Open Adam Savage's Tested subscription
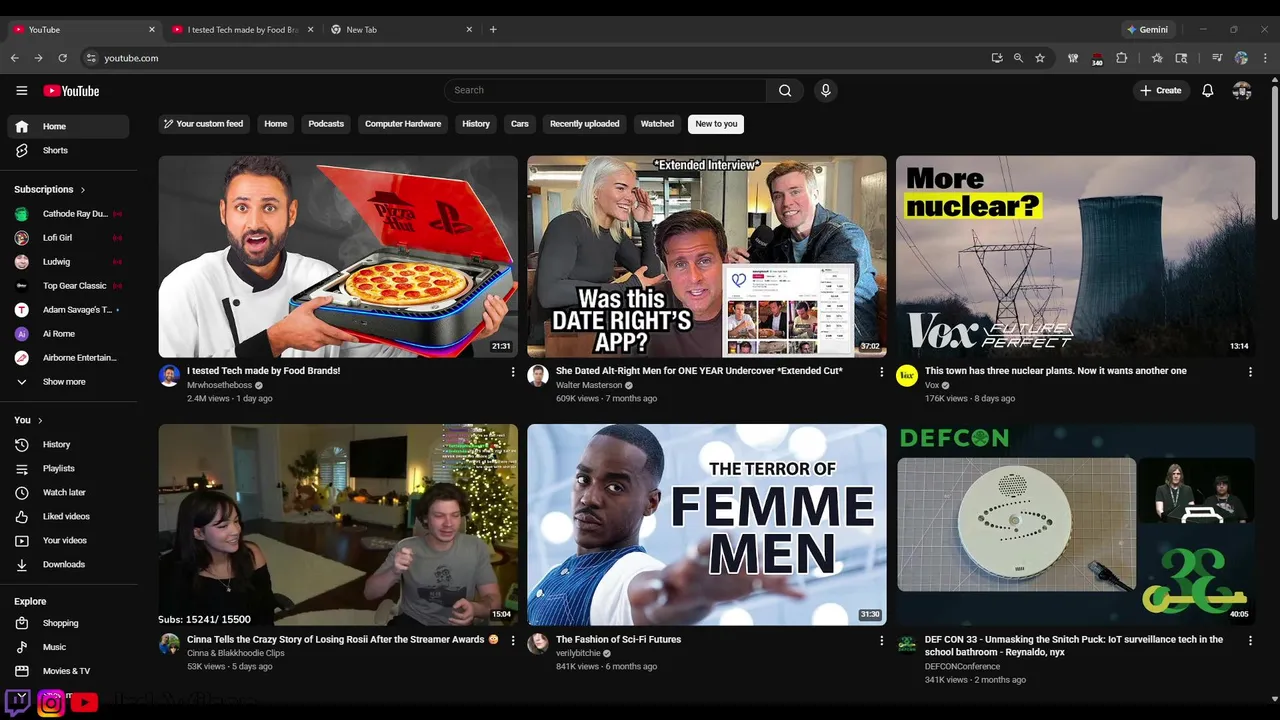1280x720 pixels. point(68,310)
